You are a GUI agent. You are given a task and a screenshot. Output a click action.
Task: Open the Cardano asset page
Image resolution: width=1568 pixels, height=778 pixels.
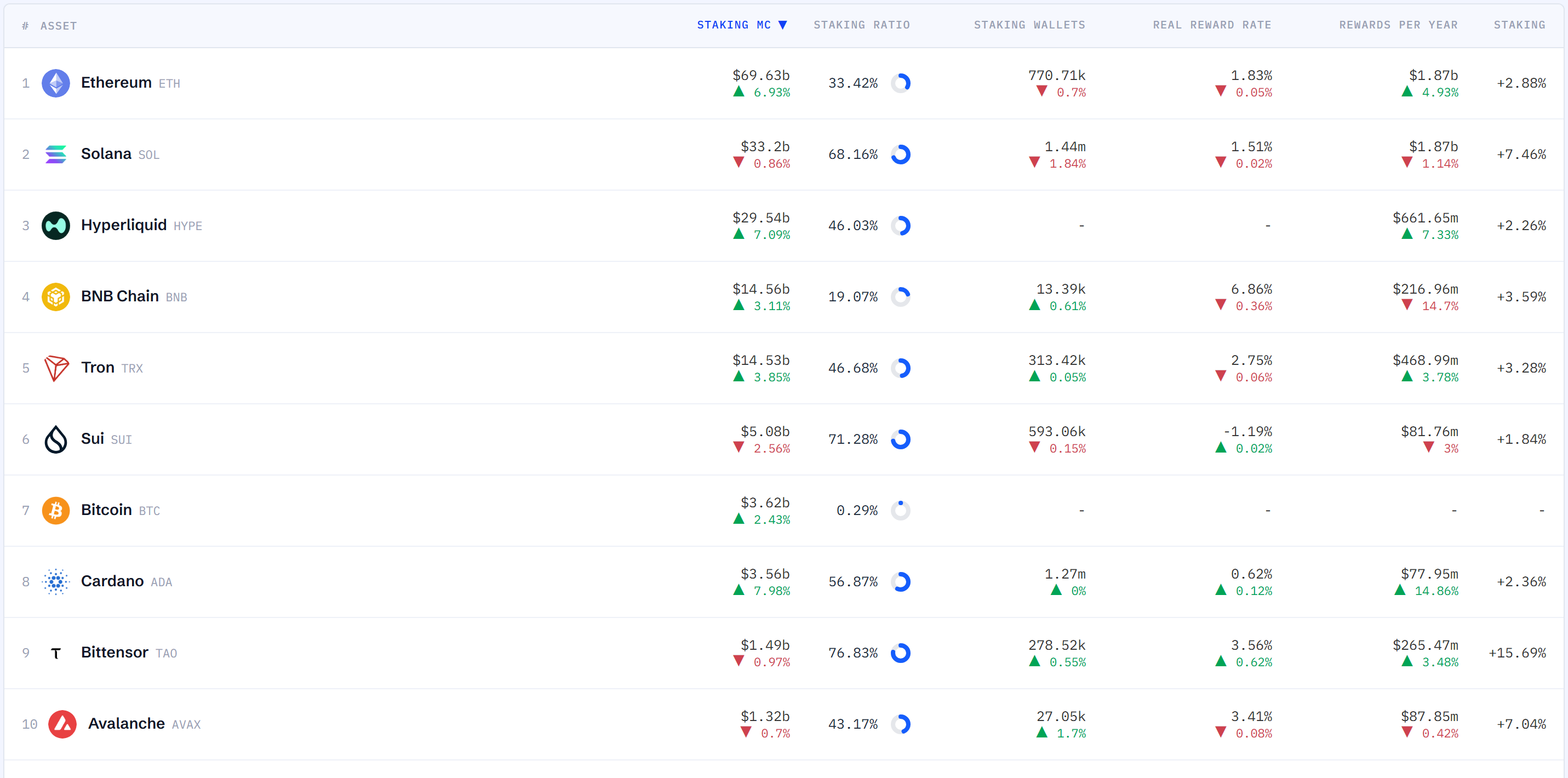(113, 581)
